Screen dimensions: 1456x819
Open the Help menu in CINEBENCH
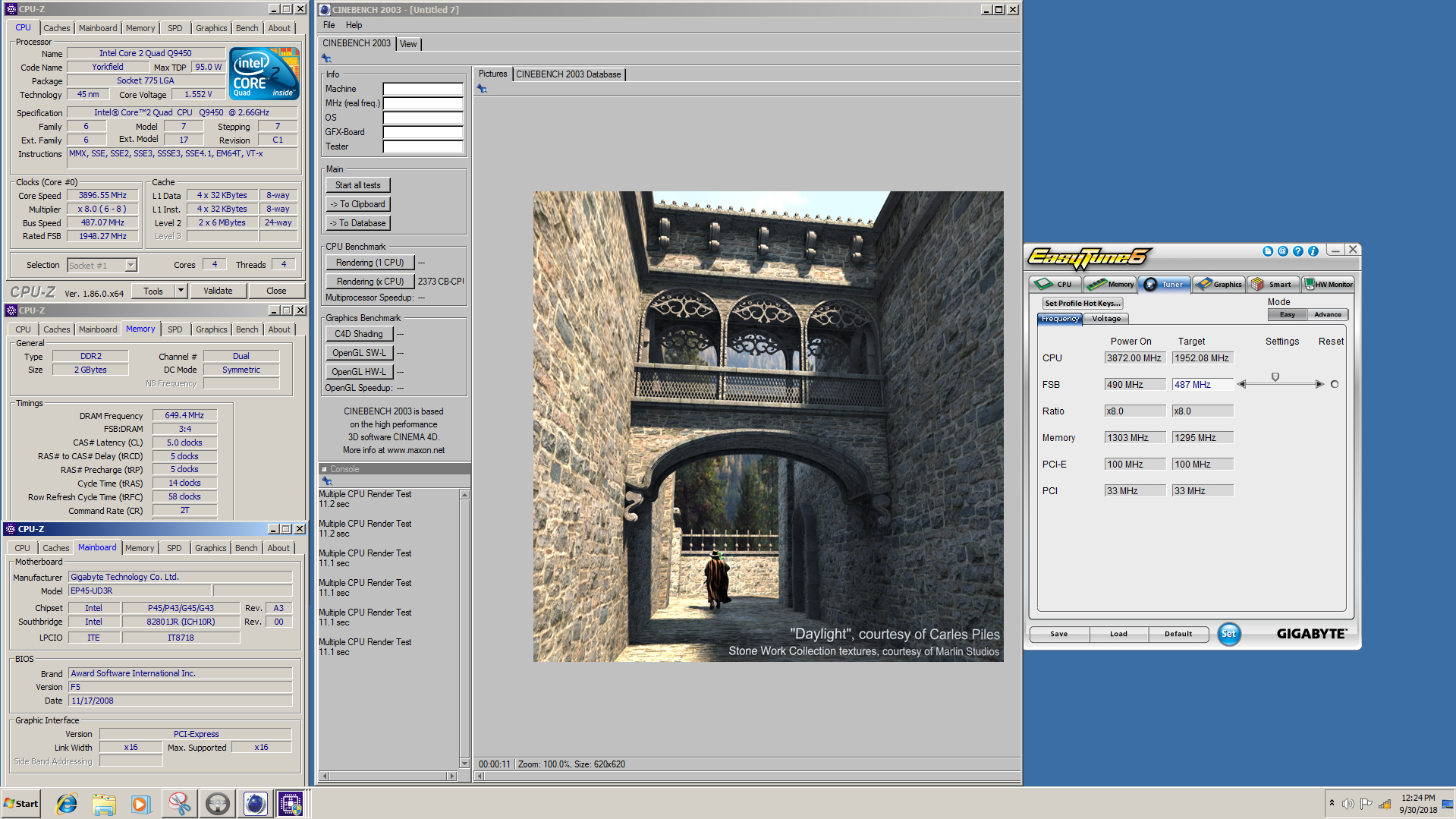(x=354, y=25)
